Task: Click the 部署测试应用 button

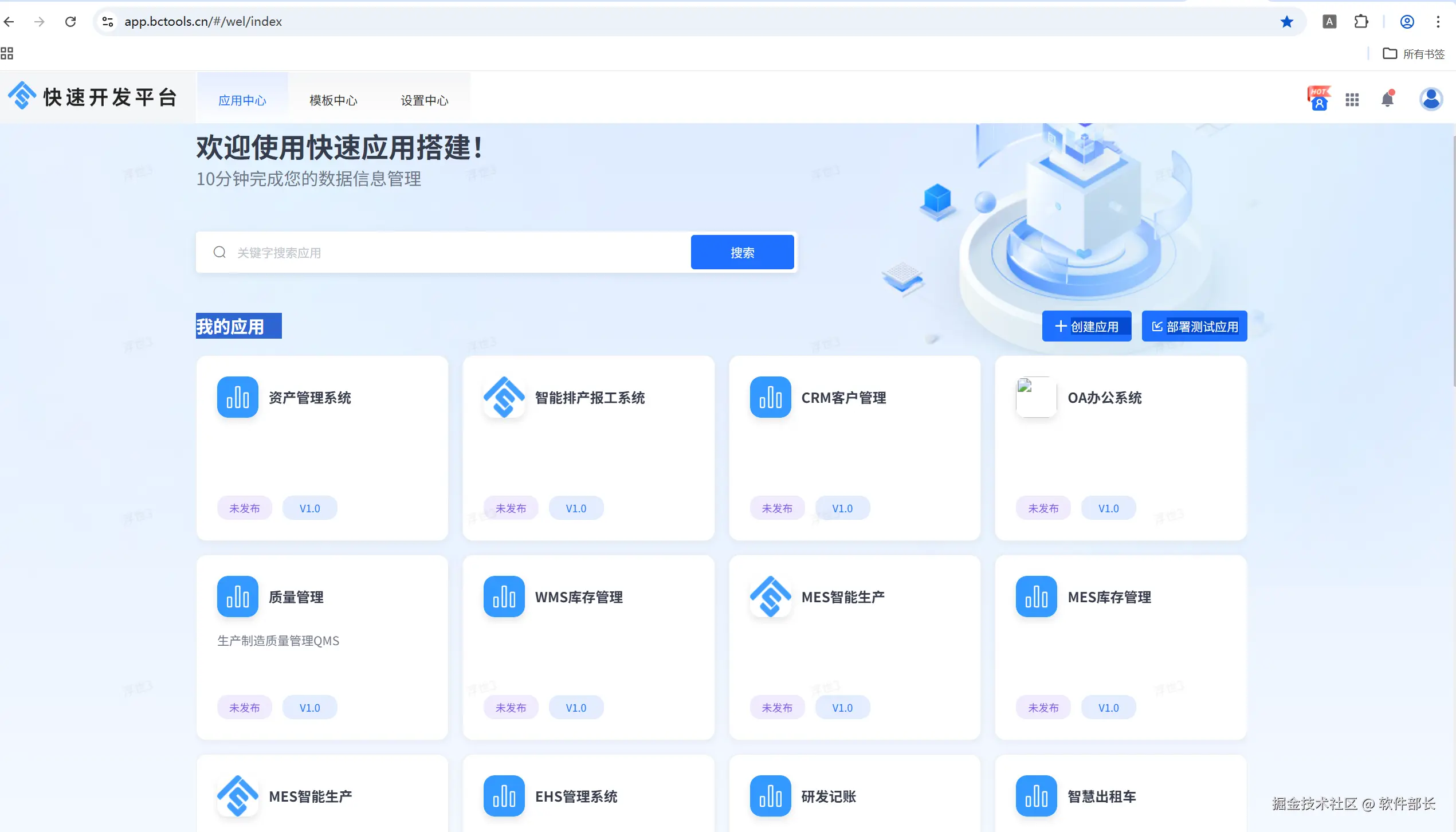Action: tap(1194, 326)
